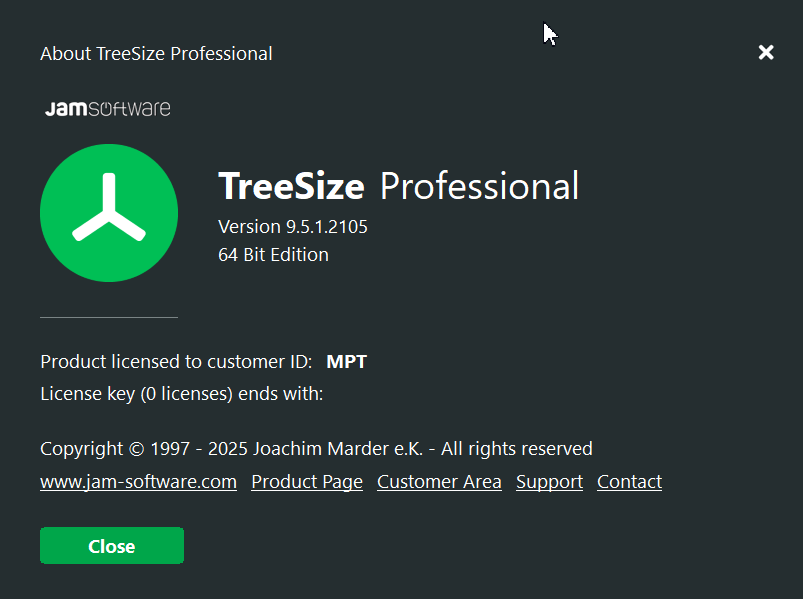Click the 64 Bit Edition label
Image resolution: width=803 pixels, height=599 pixels.
pyautogui.click(x=273, y=255)
